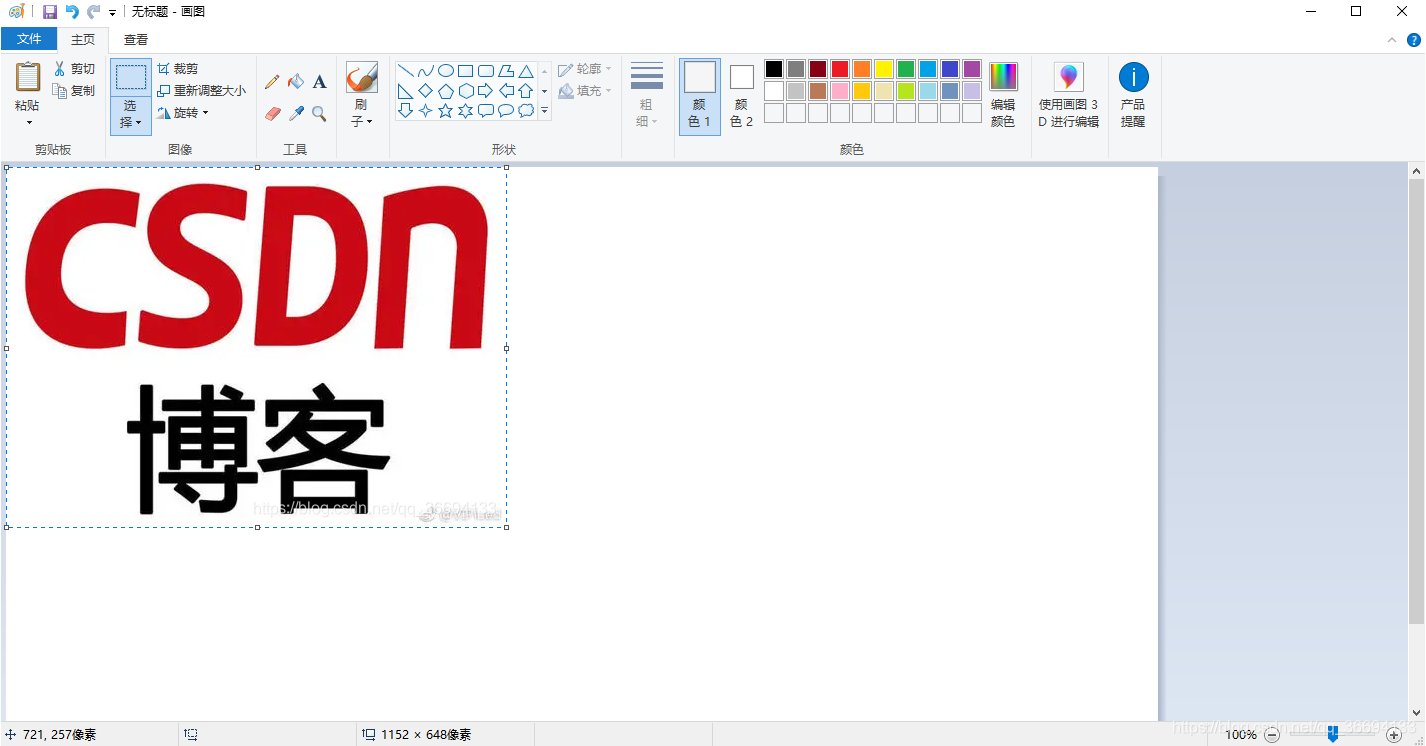Open the Size (粗细) dropdown
The height and width of the screenshot is (746, 1426).
647,95
